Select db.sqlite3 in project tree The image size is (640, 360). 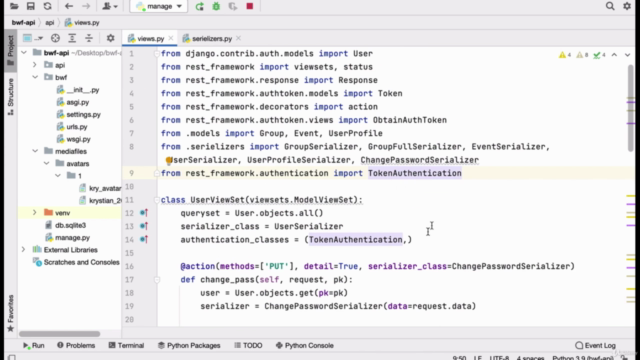pyautogui.click(x=66, y=225)
